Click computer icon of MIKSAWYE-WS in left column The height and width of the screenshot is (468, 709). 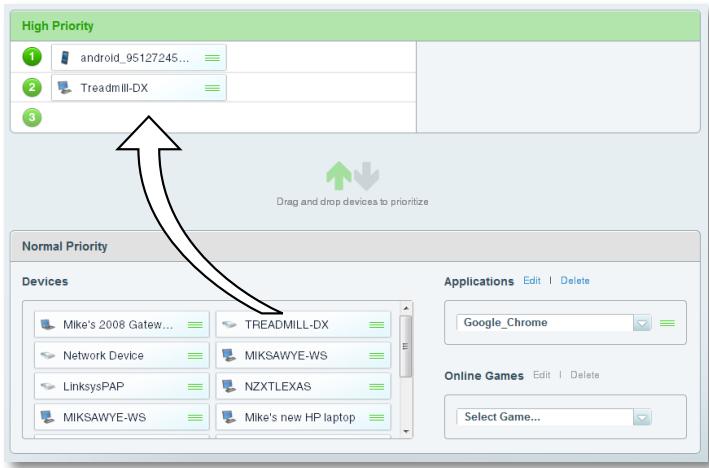(x=47, y=417)
